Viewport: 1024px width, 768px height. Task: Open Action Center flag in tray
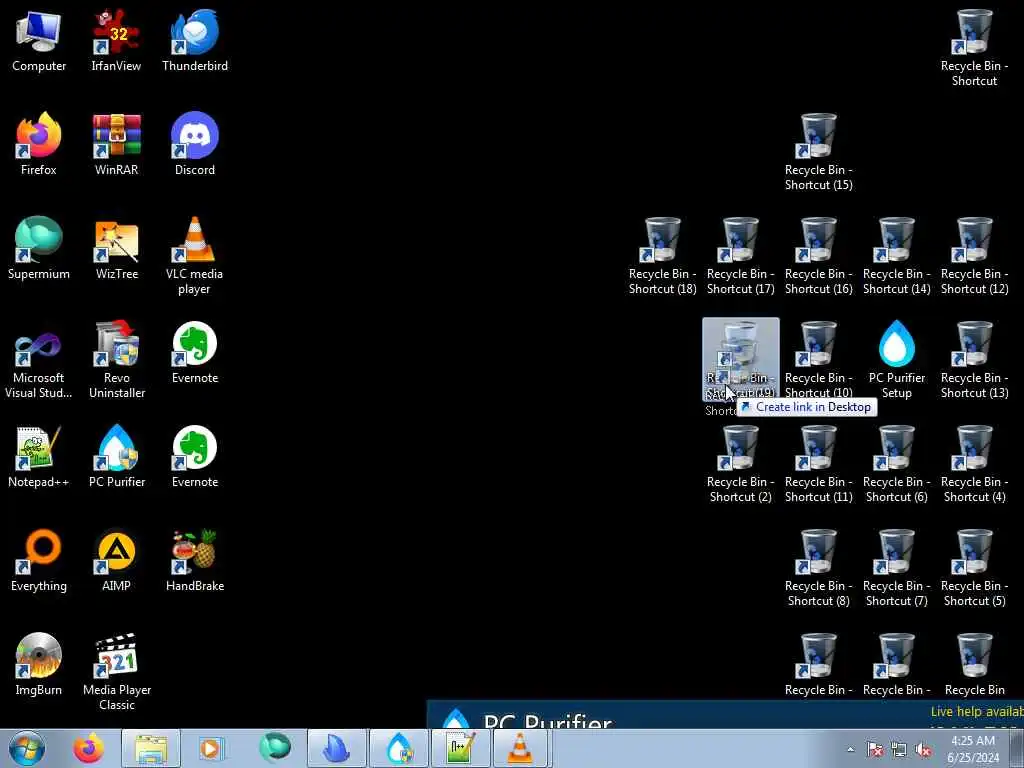874,749
